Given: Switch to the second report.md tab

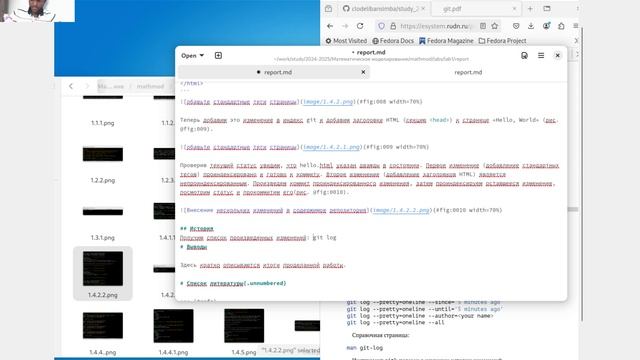Looking at the screenshot, I should coord(468,72).
